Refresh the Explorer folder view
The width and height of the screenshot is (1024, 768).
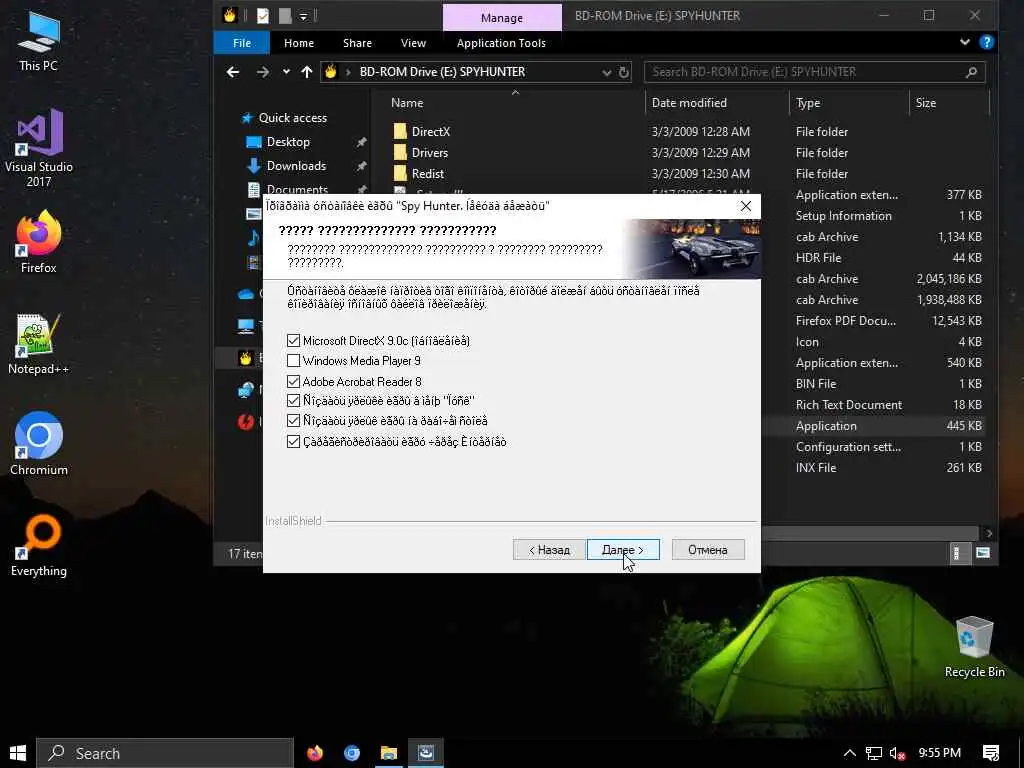pos(624,72)
